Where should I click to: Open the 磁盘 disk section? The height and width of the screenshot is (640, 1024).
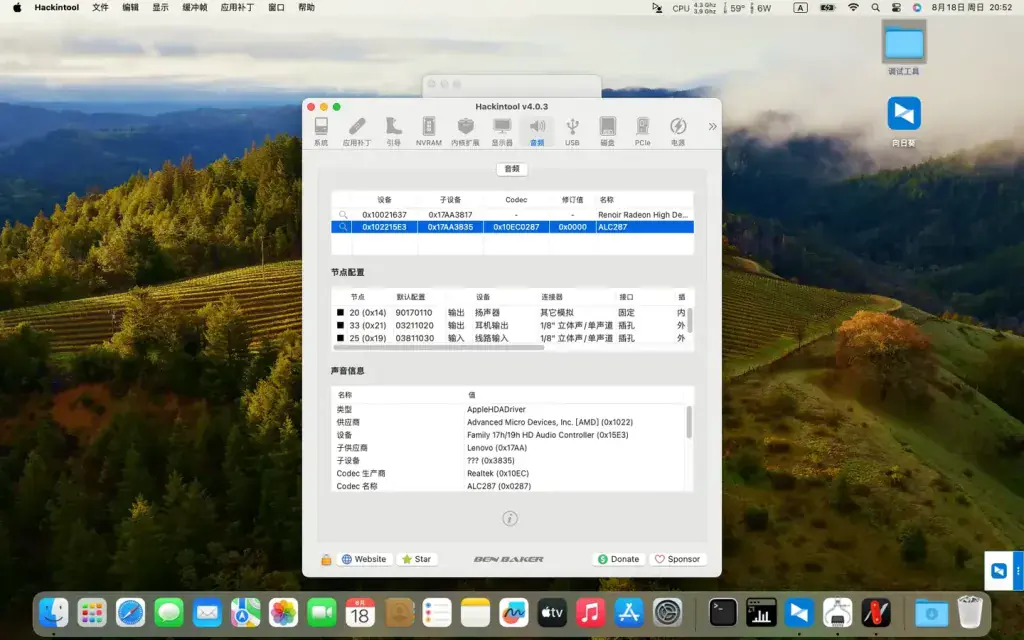tap(607, 131)
